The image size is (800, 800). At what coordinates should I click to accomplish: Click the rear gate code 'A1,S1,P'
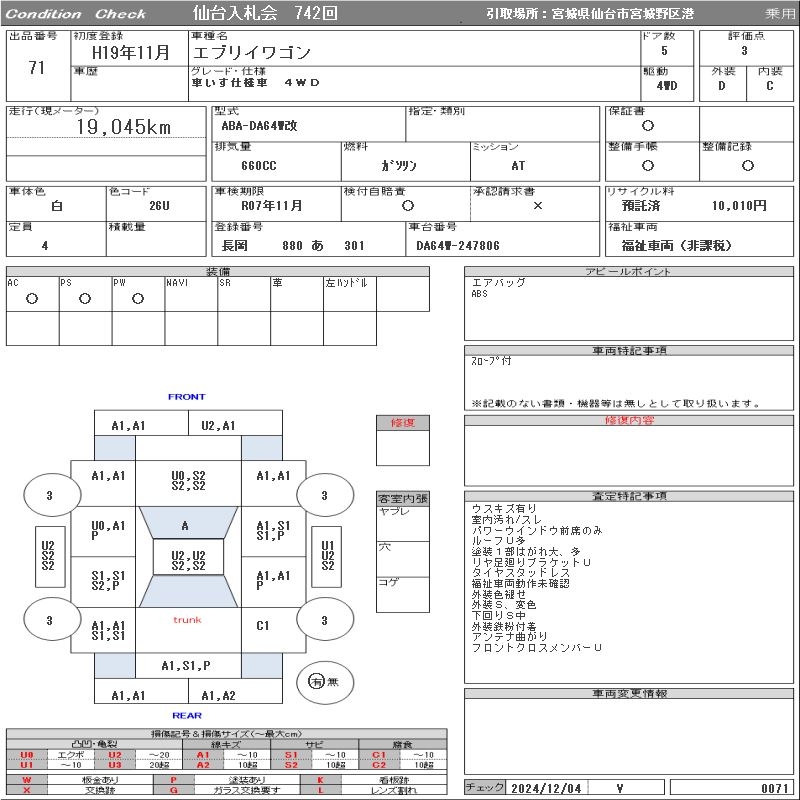click(186, 665)
